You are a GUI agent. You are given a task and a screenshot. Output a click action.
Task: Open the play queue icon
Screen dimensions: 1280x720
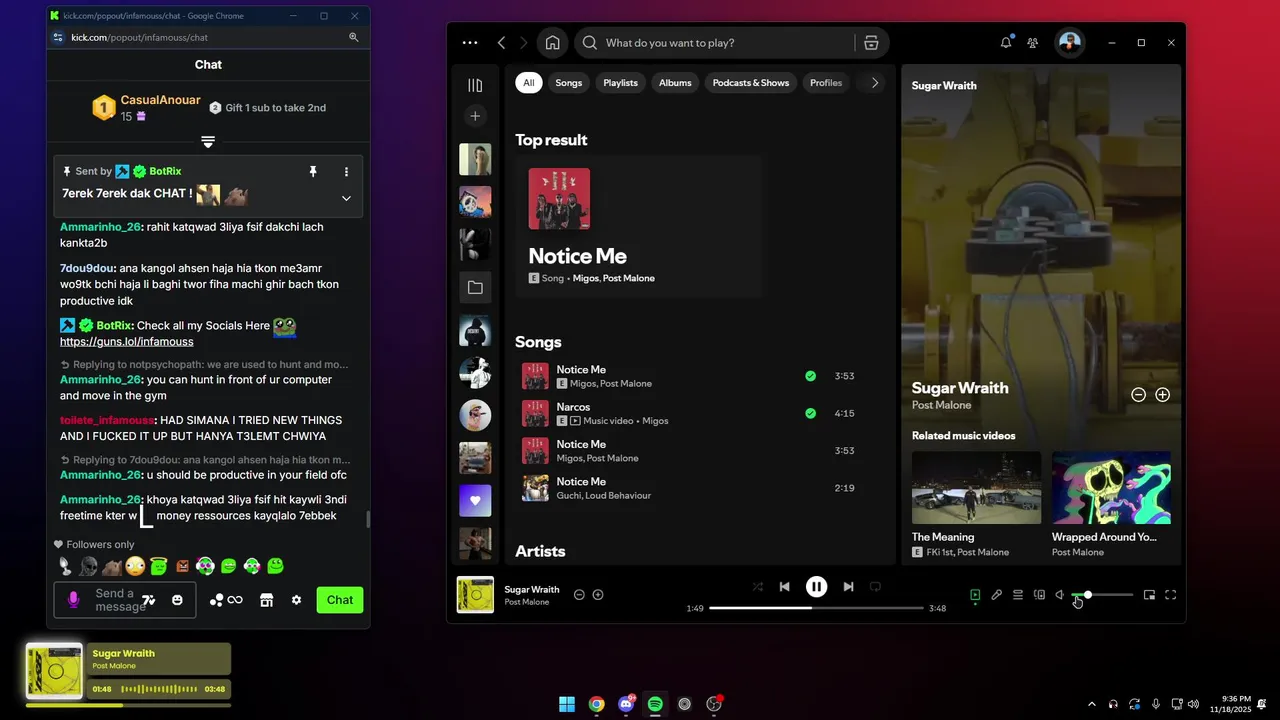coord(1018,595)
